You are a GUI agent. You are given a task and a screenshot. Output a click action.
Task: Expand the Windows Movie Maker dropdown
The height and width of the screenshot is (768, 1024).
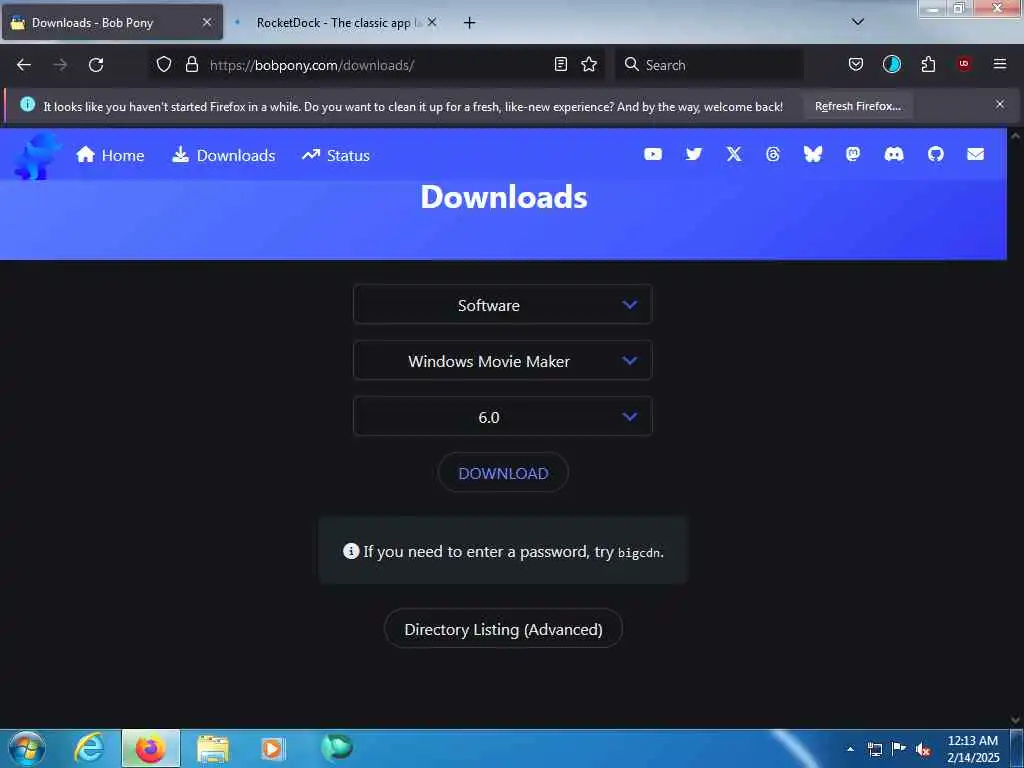click(x=502, y=360)
